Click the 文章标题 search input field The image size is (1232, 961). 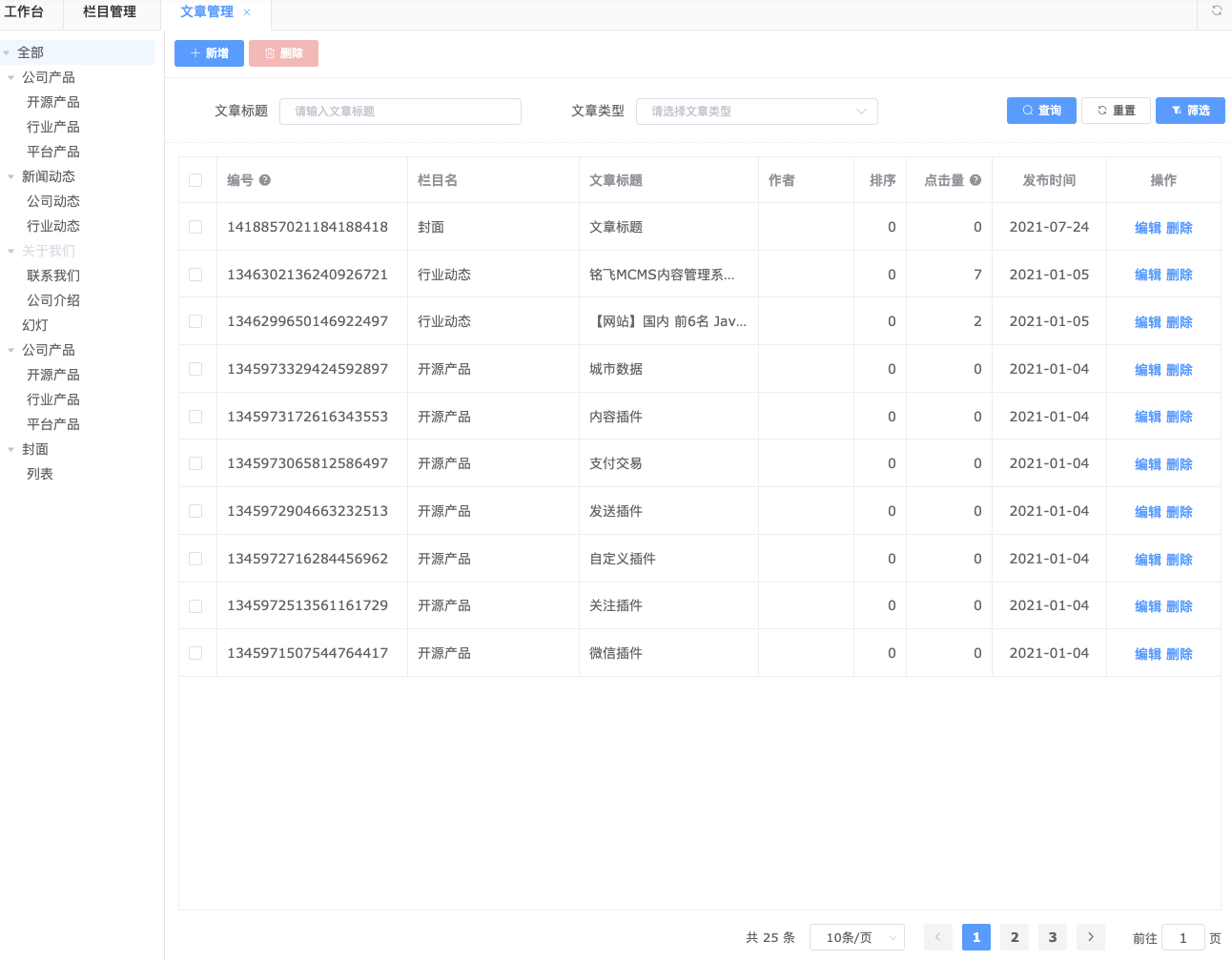coord(400,112)
